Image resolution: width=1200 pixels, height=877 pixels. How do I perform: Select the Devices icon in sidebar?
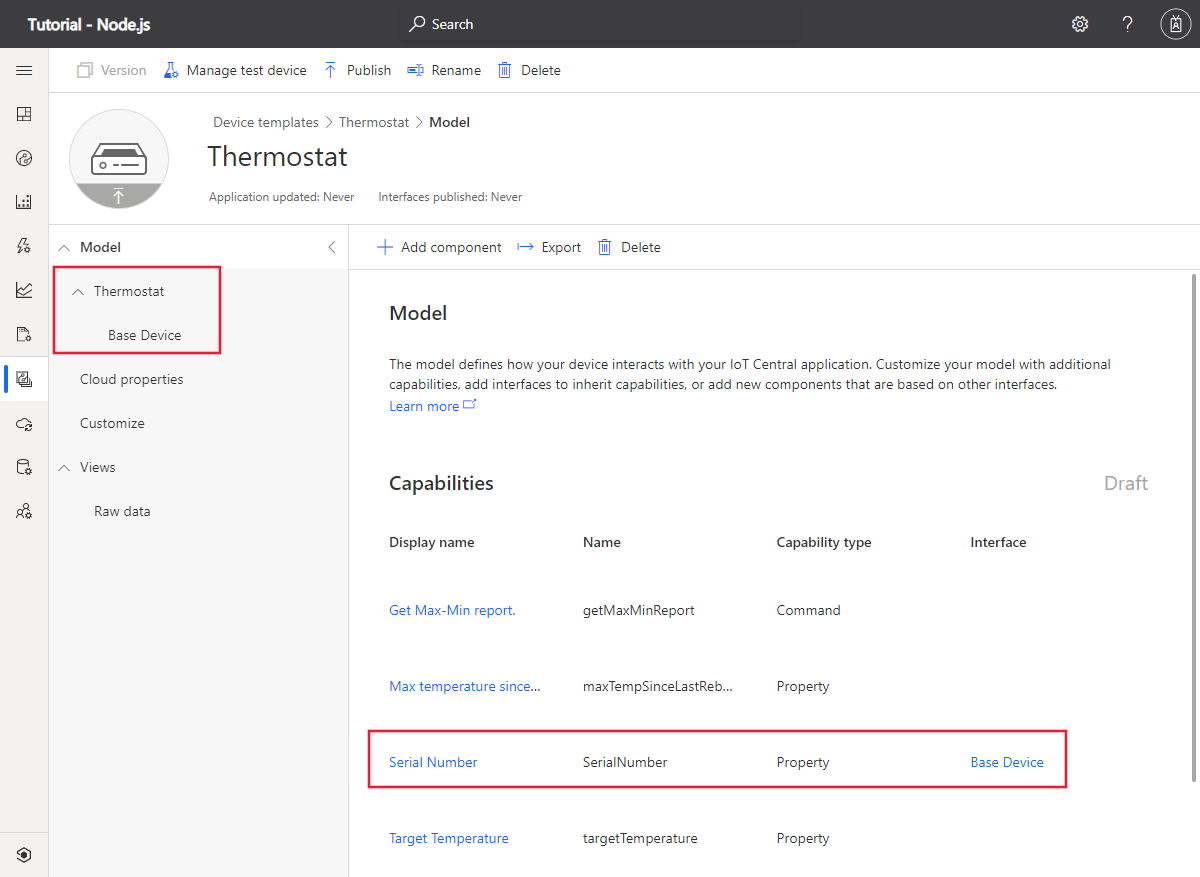click(x=25, y=157)
